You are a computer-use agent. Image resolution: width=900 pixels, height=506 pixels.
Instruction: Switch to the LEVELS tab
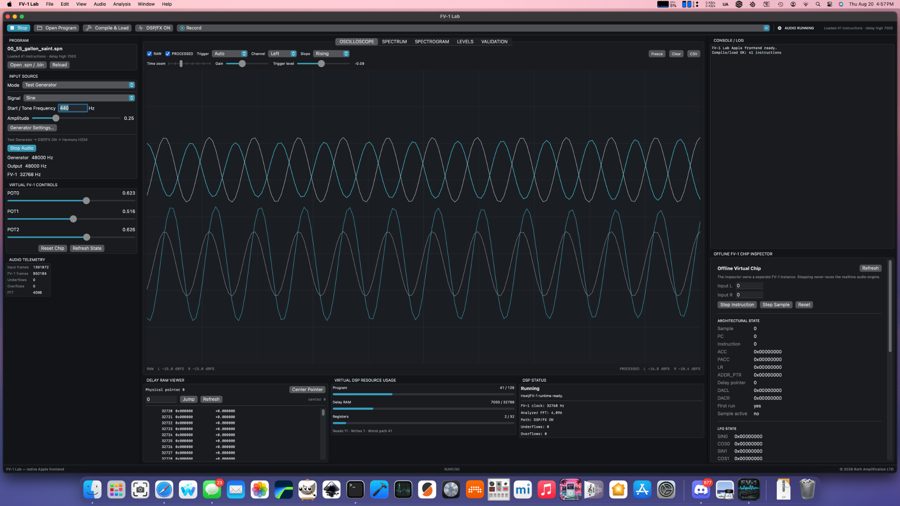pyautogui.click(x=465, y=41)
